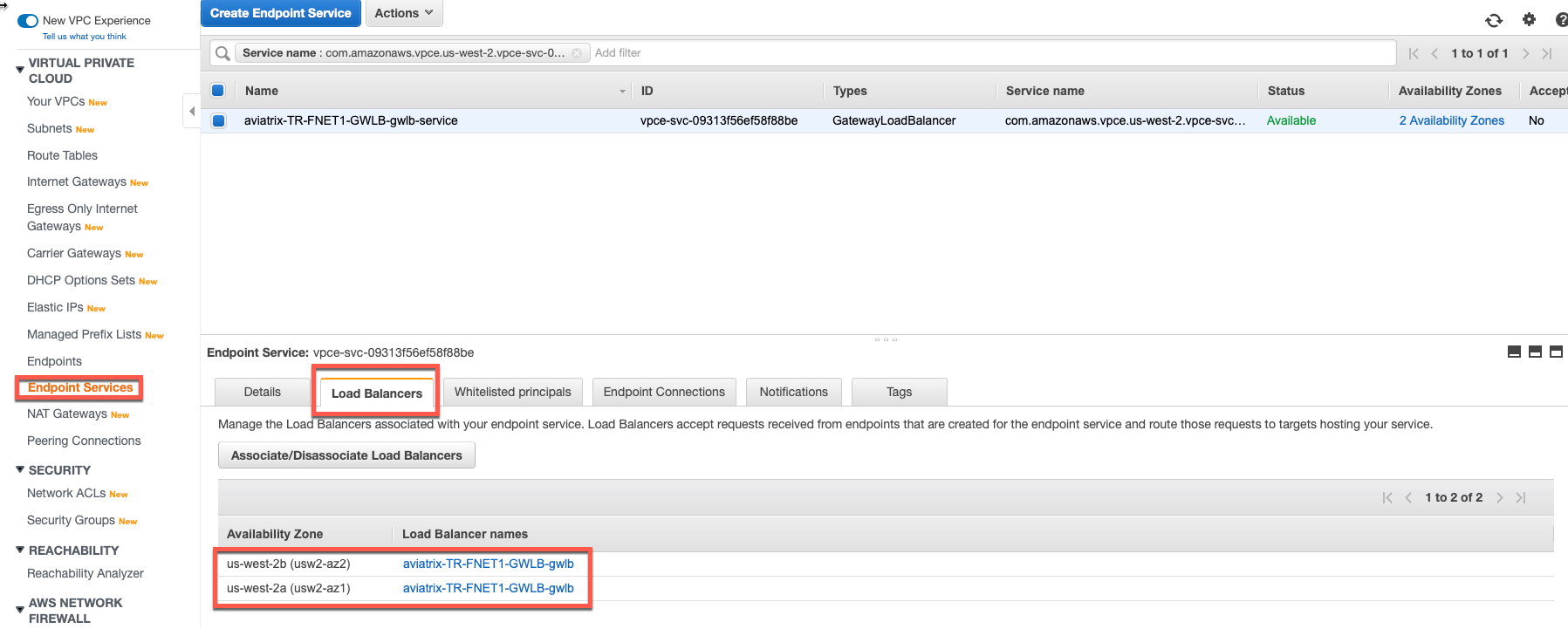Open the 2 Availability Zones link
Screen dimensions: 1568x629
pyautogui.click(x=1452, y=120)
